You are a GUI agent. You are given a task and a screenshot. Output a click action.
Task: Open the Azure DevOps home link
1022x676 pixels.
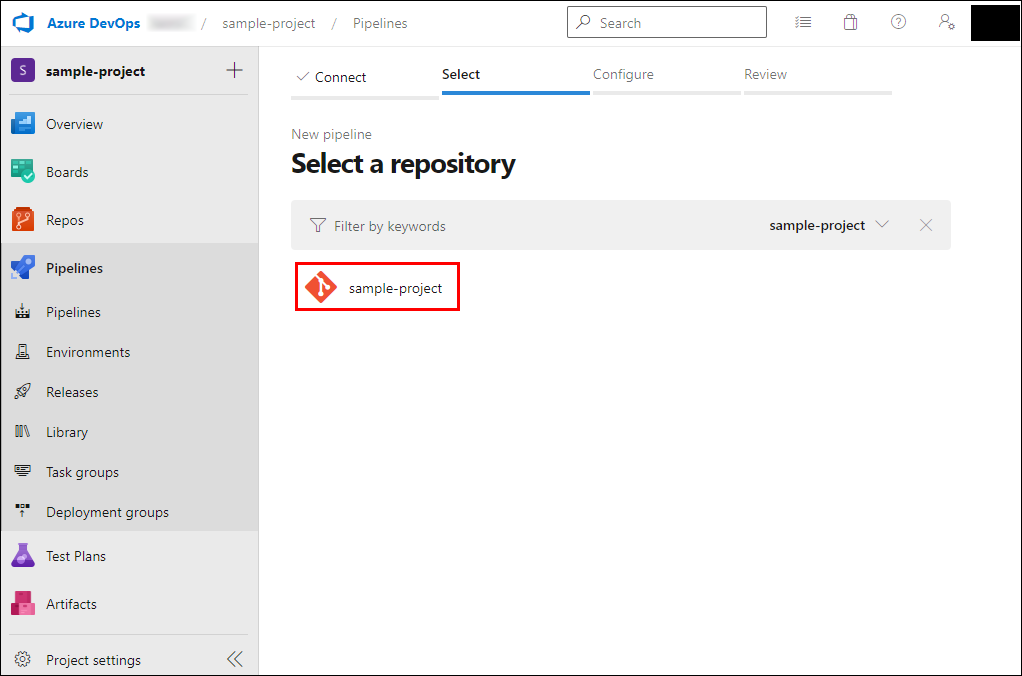pos(93,23)
